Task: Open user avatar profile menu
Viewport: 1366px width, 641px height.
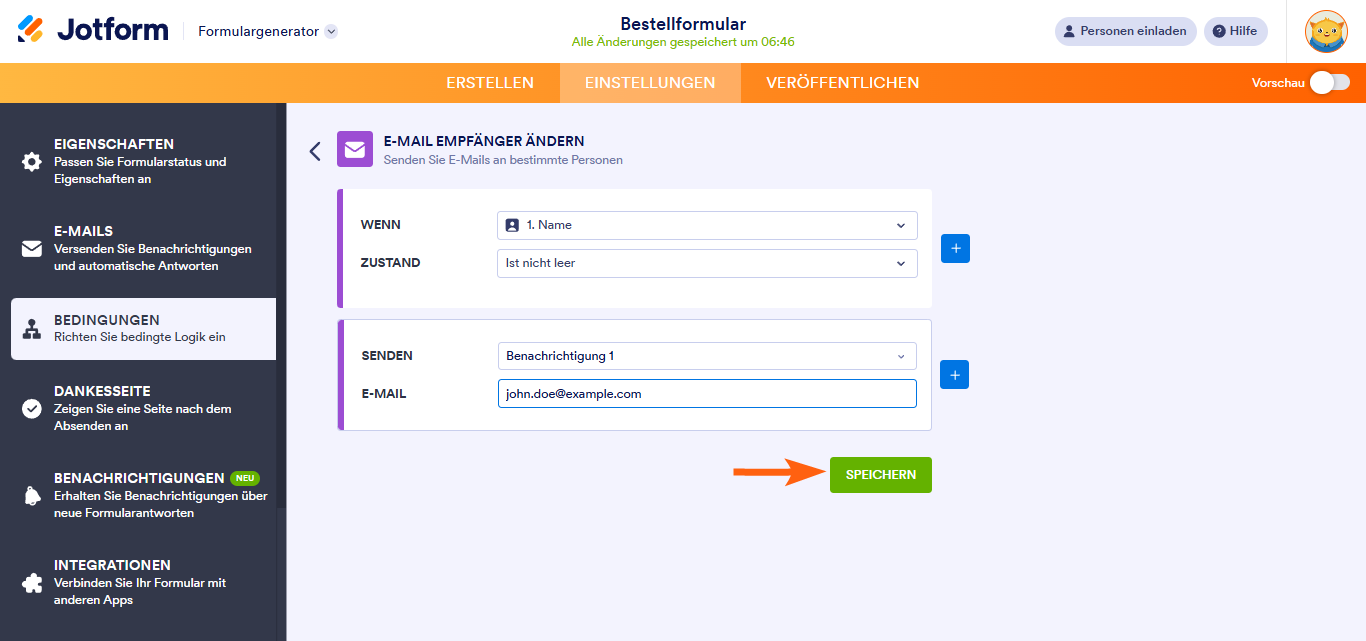Action: [x=1326, y=31]
